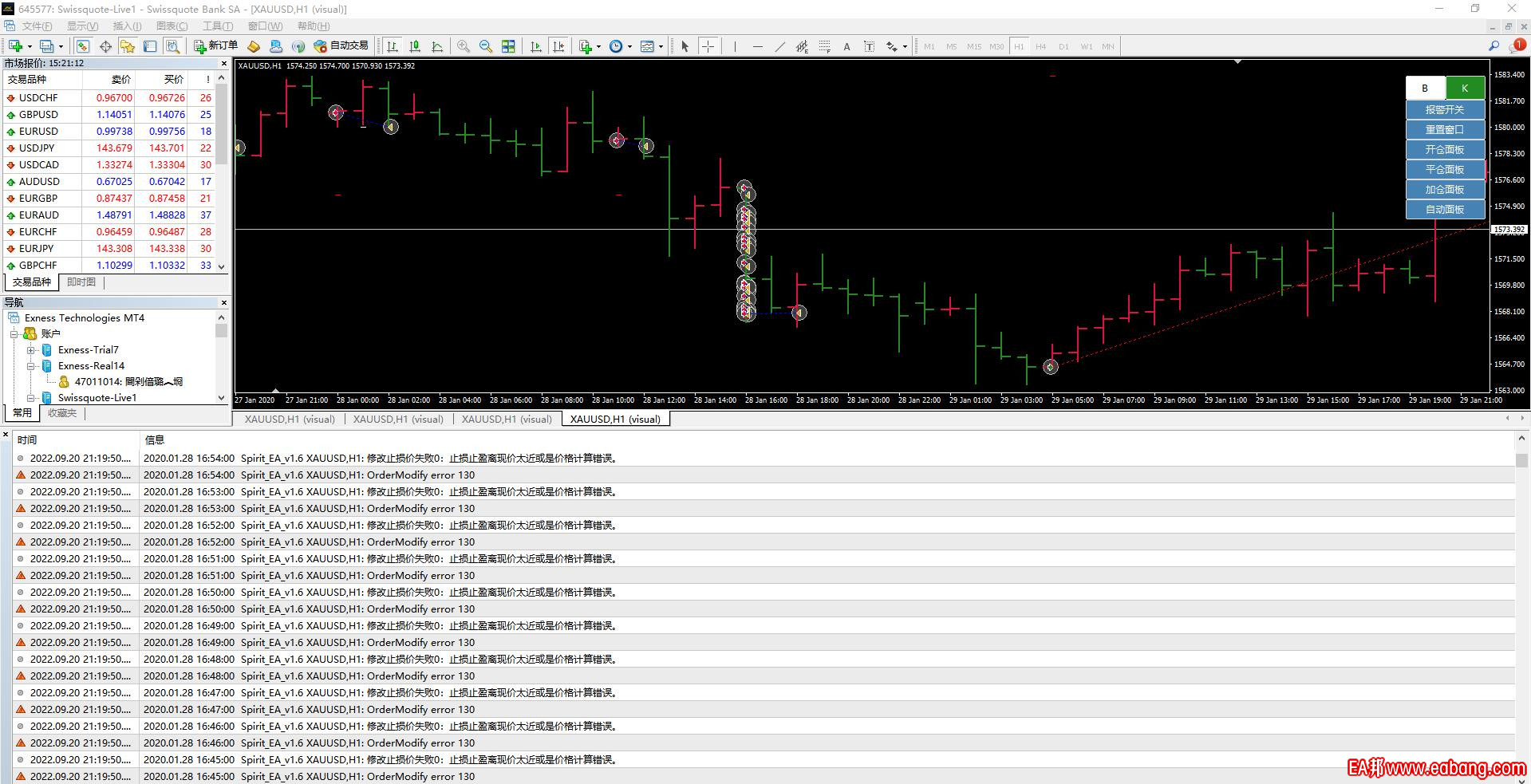
Task: Toggle the green K button on chart
Action: pos(1465,88)
